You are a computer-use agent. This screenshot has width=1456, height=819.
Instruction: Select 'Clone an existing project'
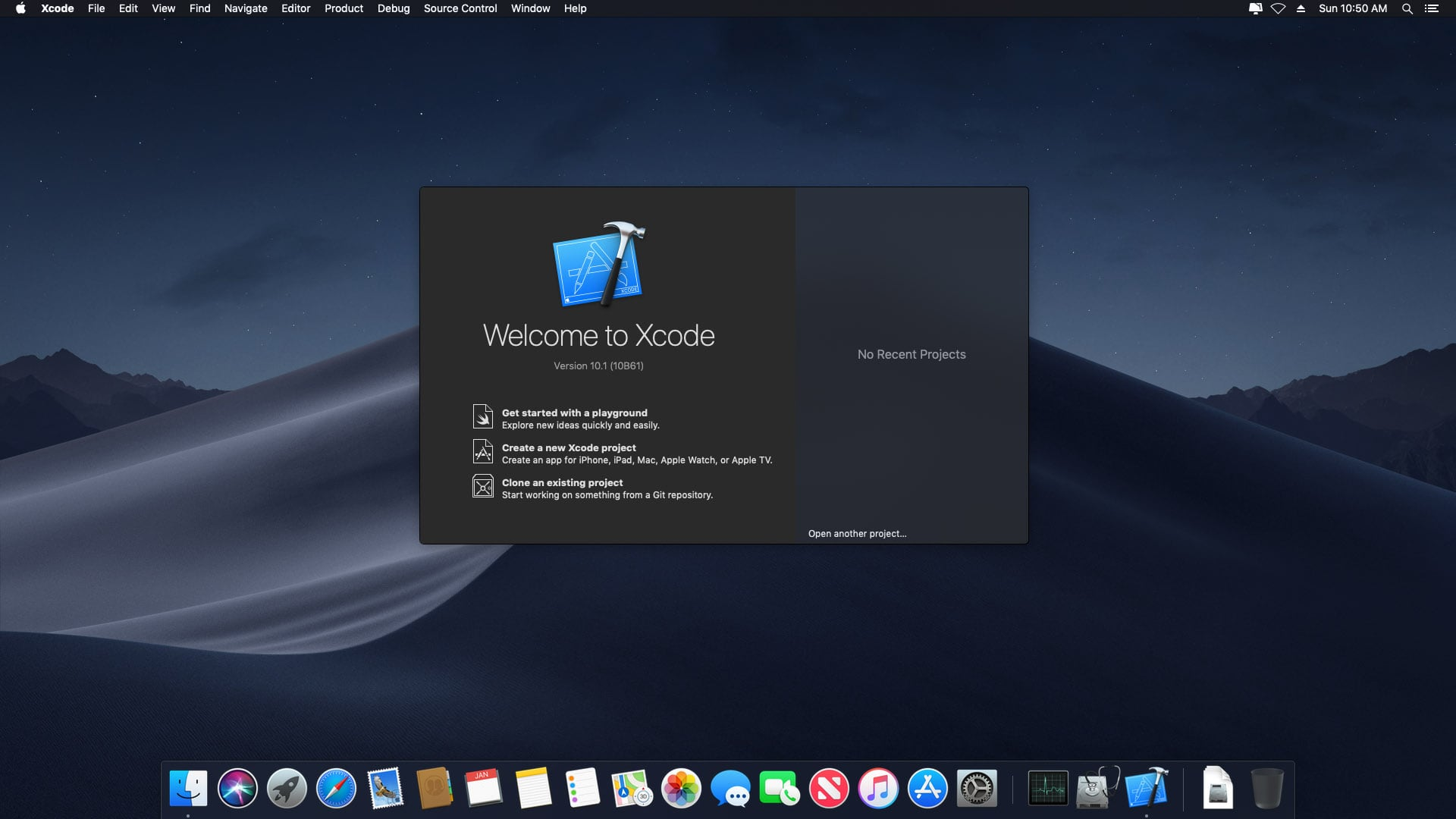tap(562, 482)
